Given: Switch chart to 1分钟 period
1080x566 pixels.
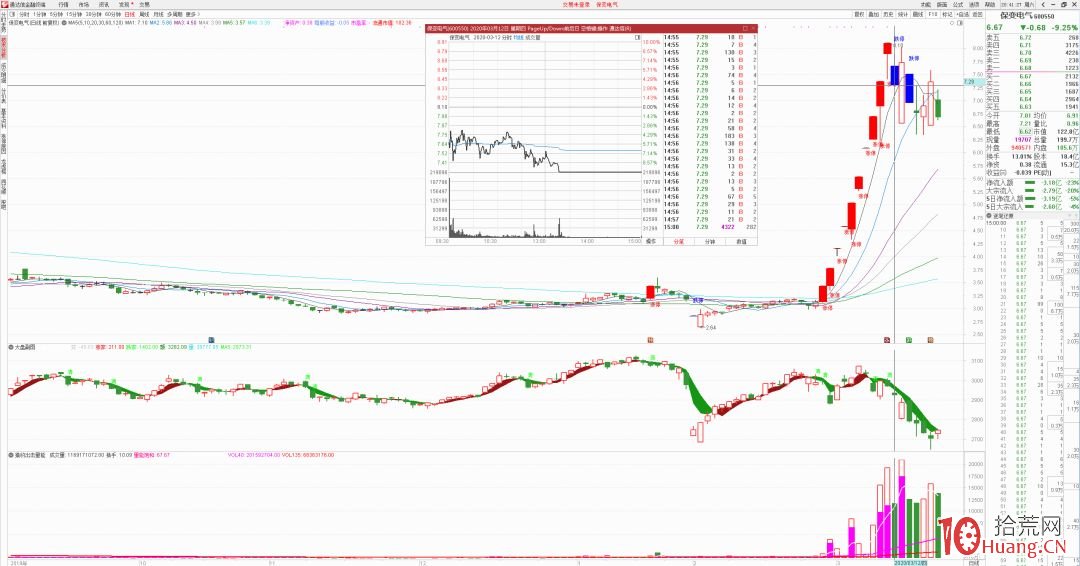Looking at the screenshot, I should [39, 14].
